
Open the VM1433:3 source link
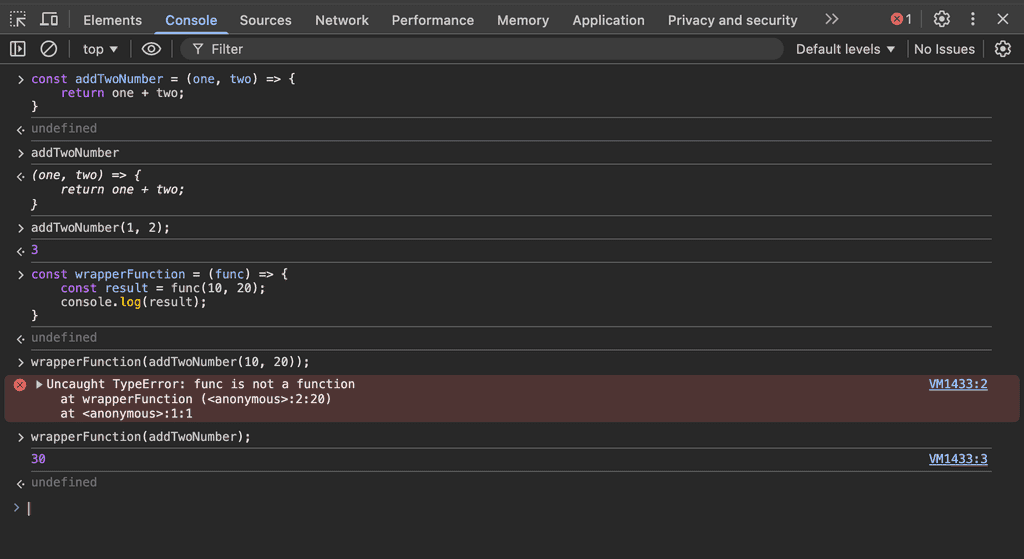(x=957, y=459)
